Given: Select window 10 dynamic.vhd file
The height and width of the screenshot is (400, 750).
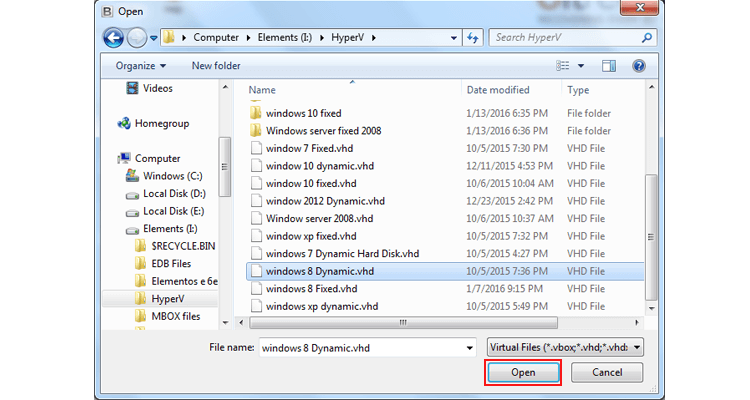Looking at the screenshot, I should 320,166.
